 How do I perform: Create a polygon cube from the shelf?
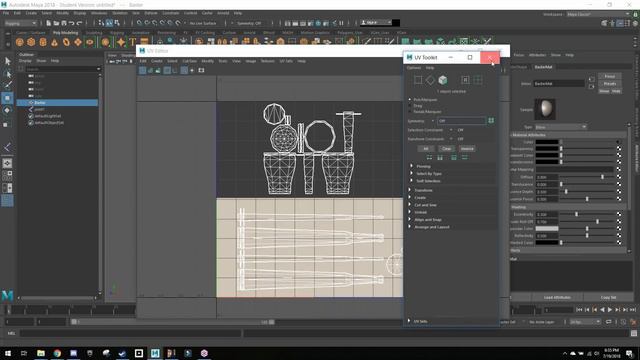[31, 42]
